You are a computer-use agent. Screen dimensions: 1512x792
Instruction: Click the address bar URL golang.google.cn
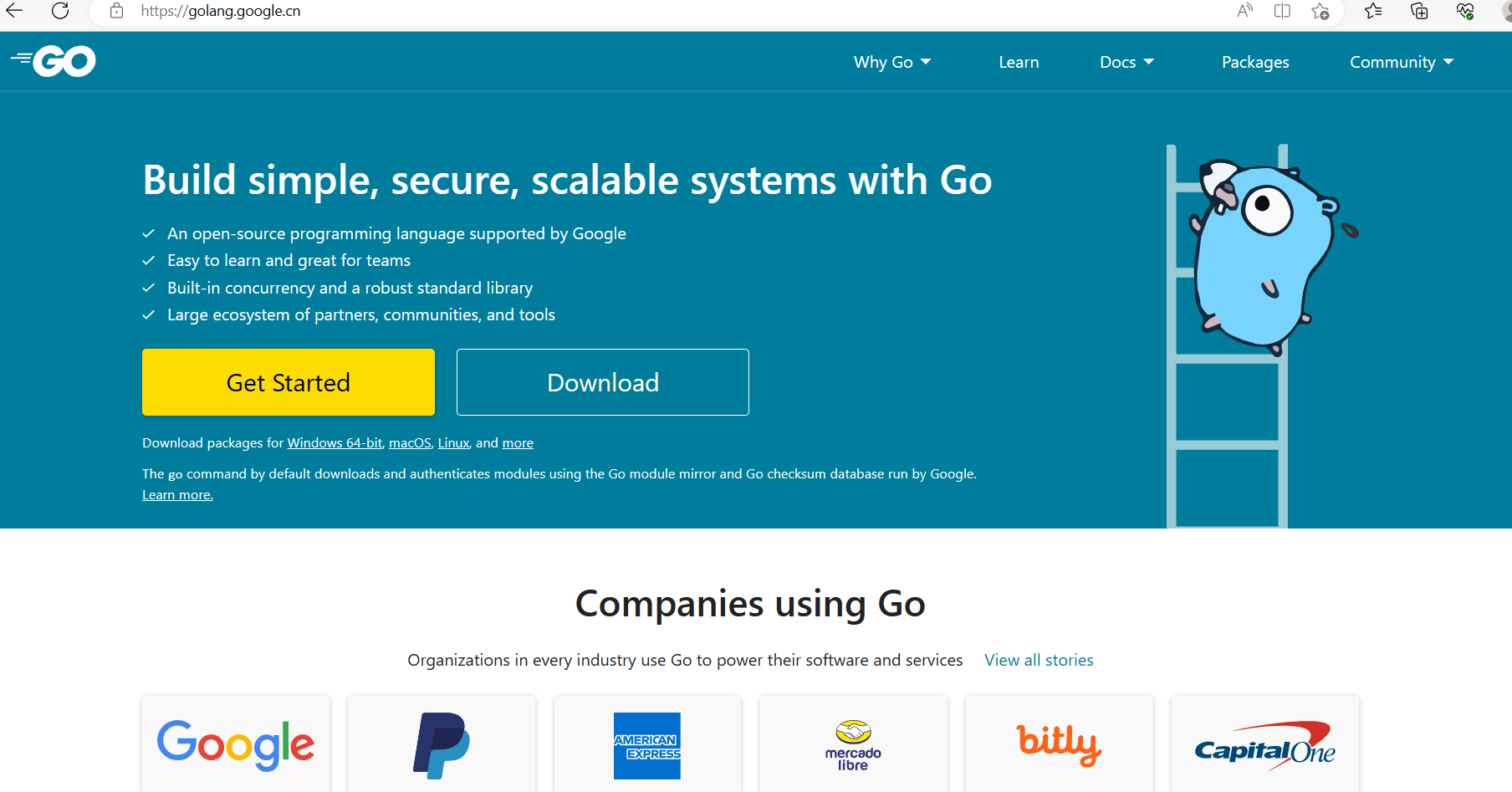(221, 11)
